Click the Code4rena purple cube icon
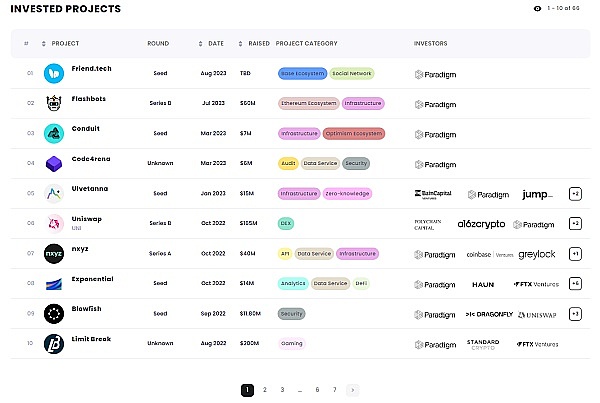This screenshot has height=403, width=600. (54, 163)
